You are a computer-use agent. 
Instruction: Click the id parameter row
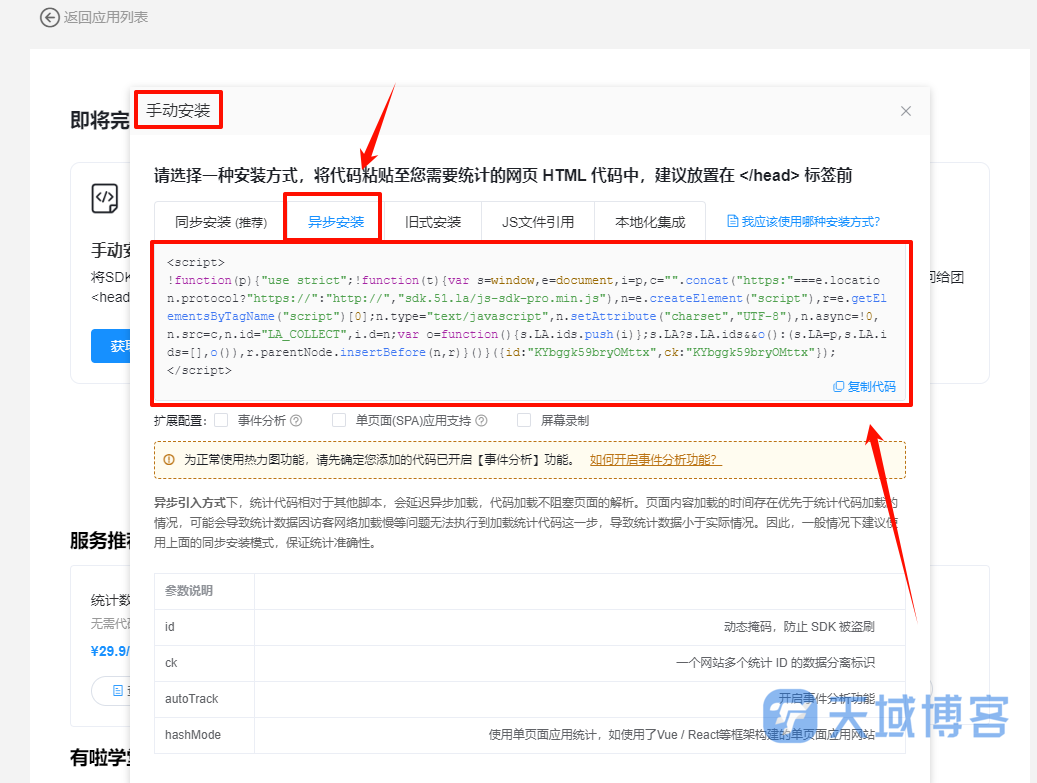pos(530,627)
